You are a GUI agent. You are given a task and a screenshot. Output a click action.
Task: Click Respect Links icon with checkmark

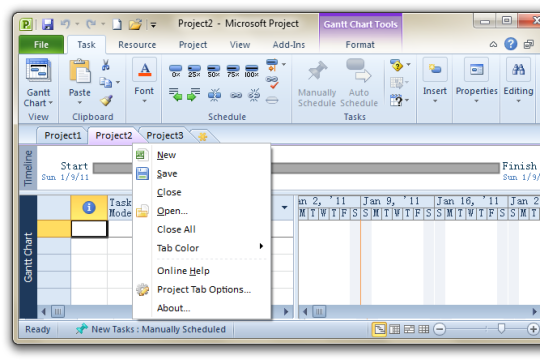pyautogui.click(x=272, y=82)
